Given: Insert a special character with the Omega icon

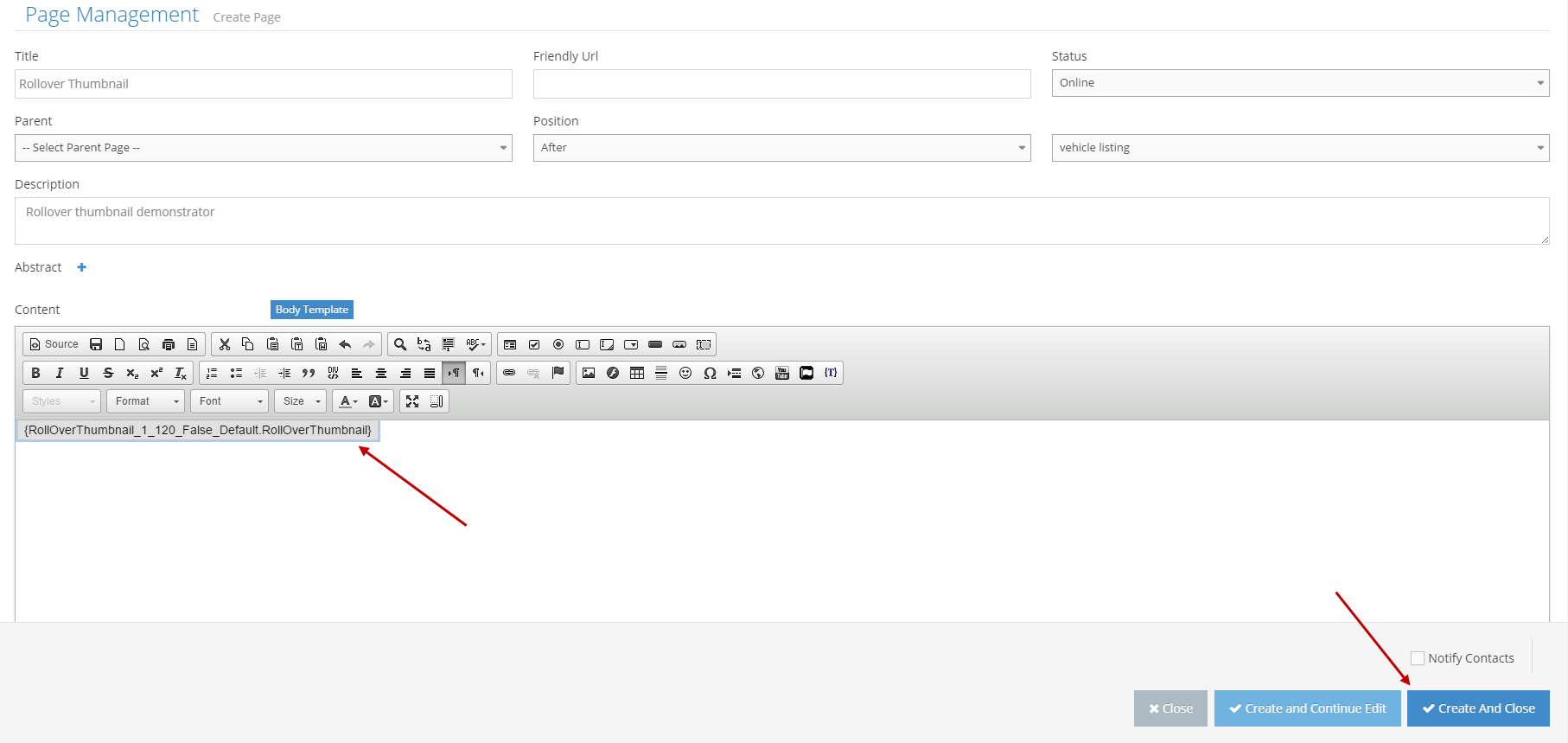Looking at the screenshot, I should (710, 373).
